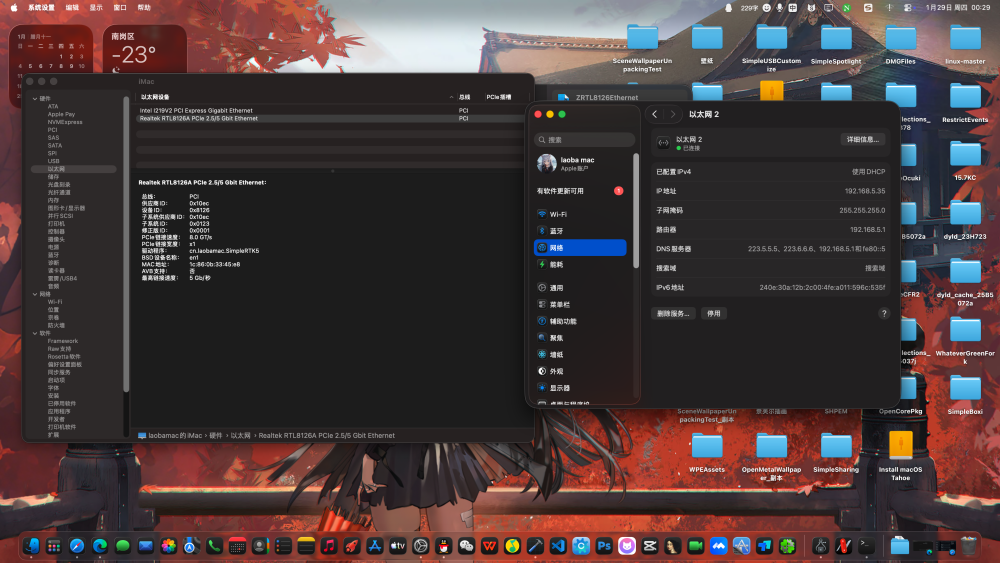The width and height of the screenshot is (1000, 563).
Task: Open Finder from the Dock
Action: click(31, 546)
